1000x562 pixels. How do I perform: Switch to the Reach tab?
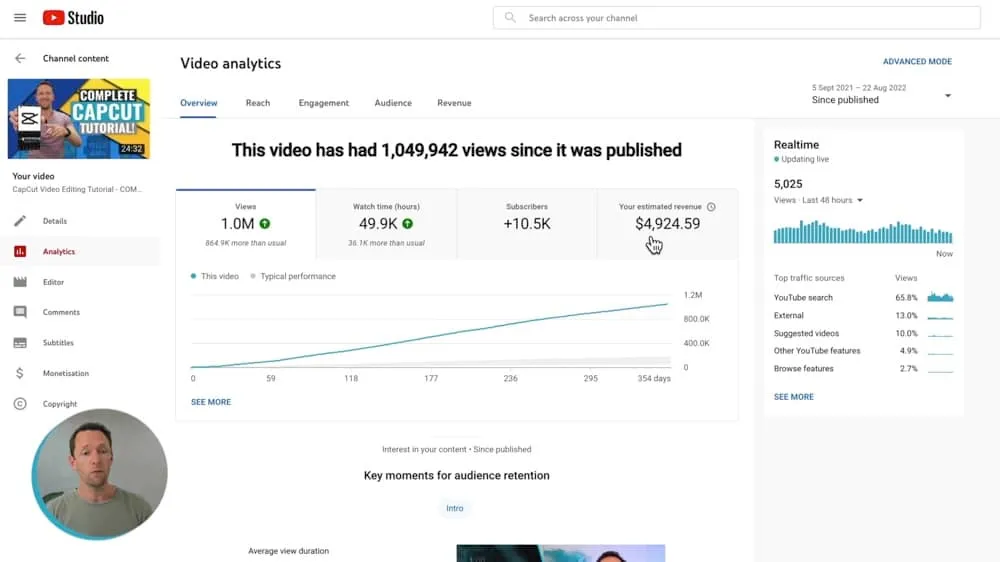click(258, 103)
